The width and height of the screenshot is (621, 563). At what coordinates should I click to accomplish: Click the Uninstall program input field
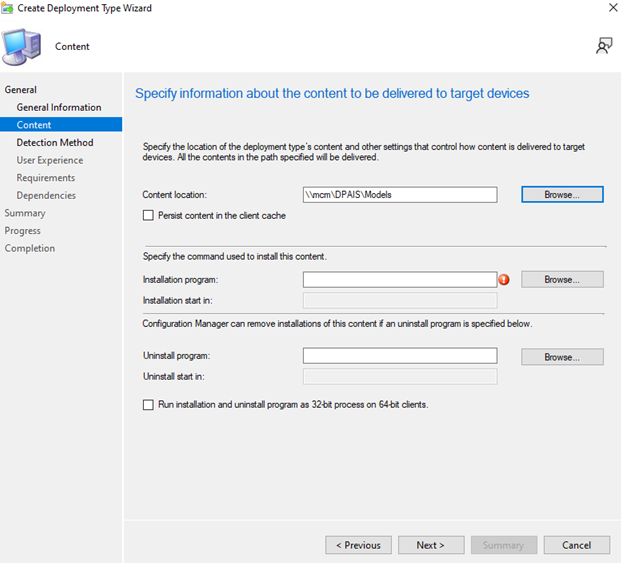400,356
